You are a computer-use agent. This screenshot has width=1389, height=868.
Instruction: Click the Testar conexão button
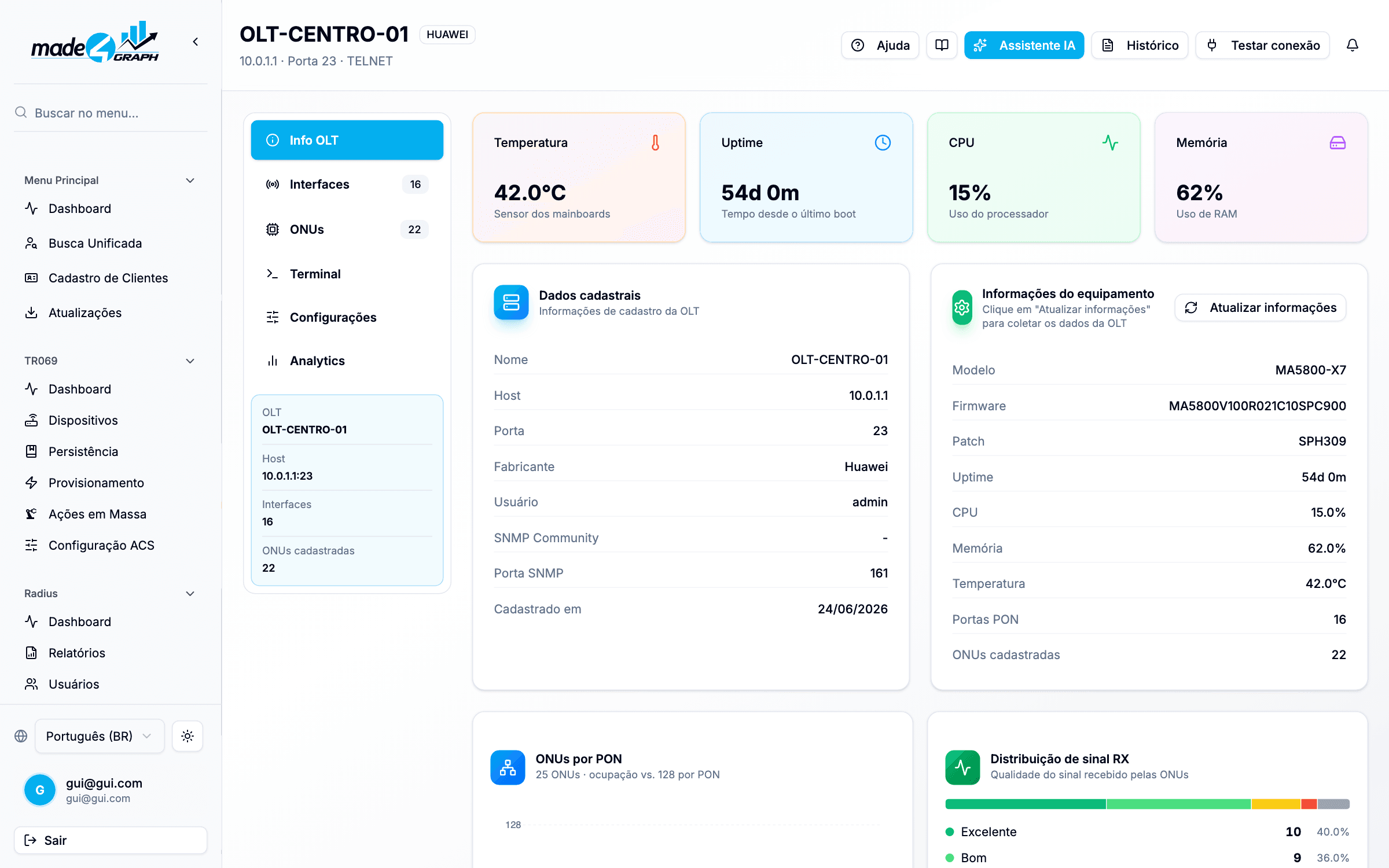click(x=1263, y=45)
